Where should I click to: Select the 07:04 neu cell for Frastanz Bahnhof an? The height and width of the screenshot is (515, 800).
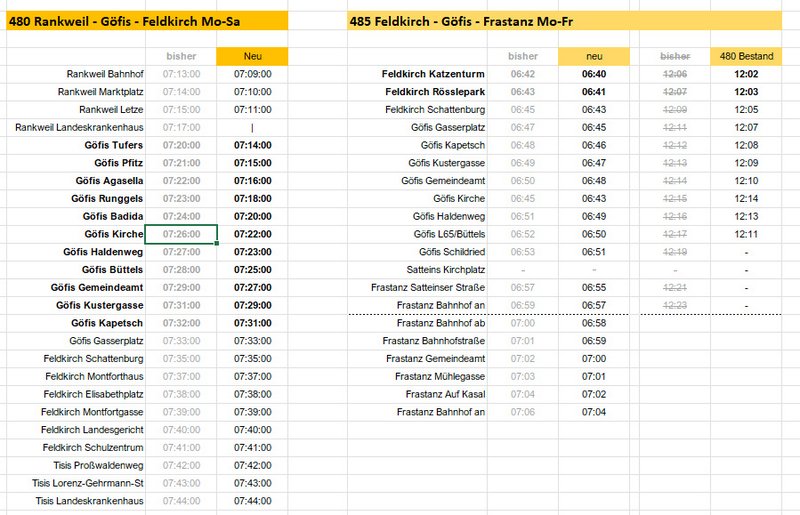tap(594, 412)
